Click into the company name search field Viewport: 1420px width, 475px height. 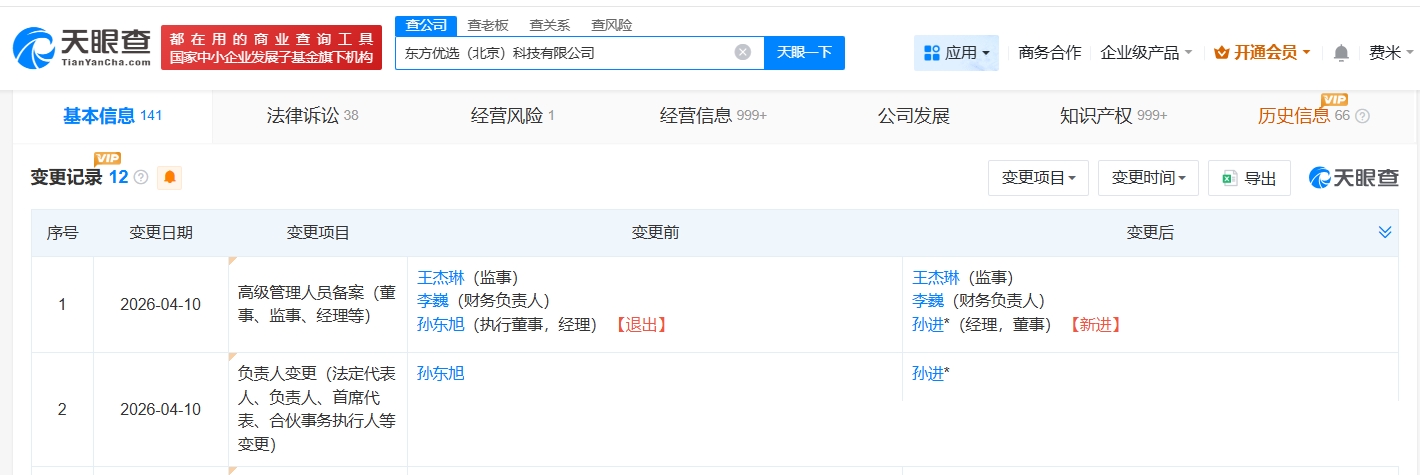coord(565,53)
